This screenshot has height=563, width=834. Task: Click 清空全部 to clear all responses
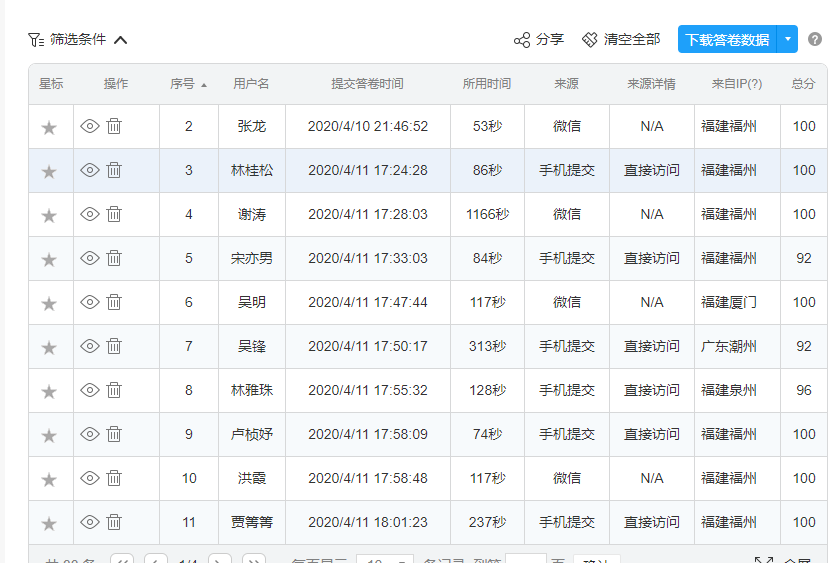[621, 40]
